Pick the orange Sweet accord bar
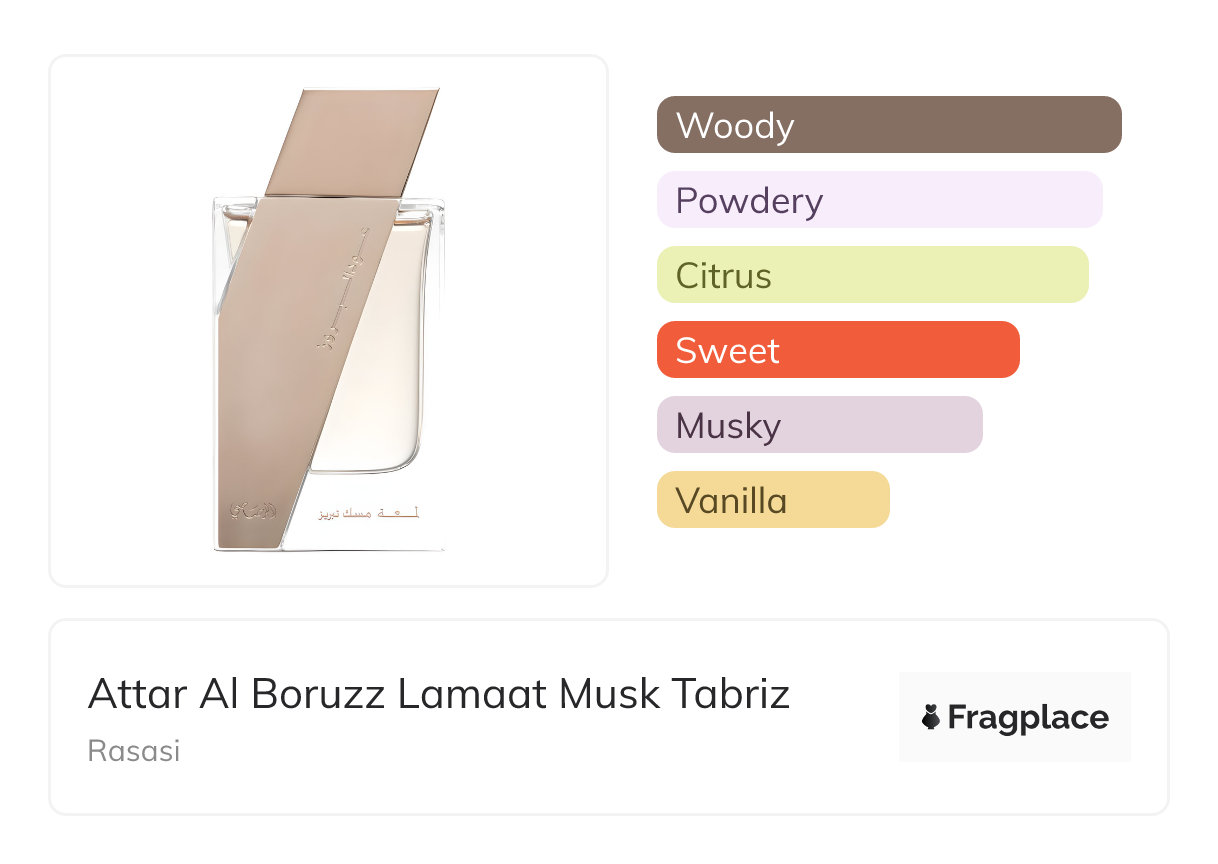Viewport: 1218px width, 864px height. [838, 350]
